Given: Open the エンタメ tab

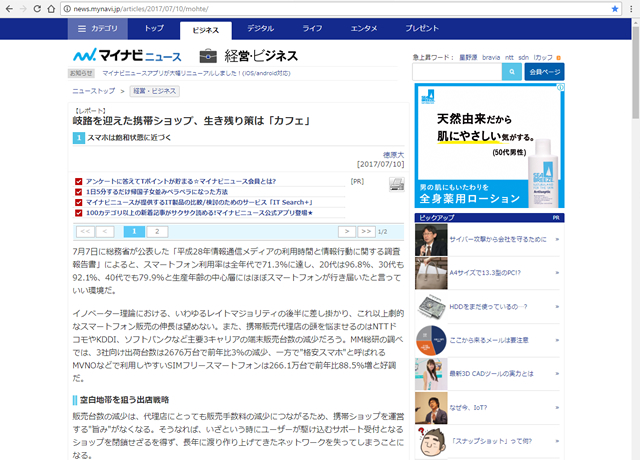Looking at the screenshot, I should tap(365, 31).
